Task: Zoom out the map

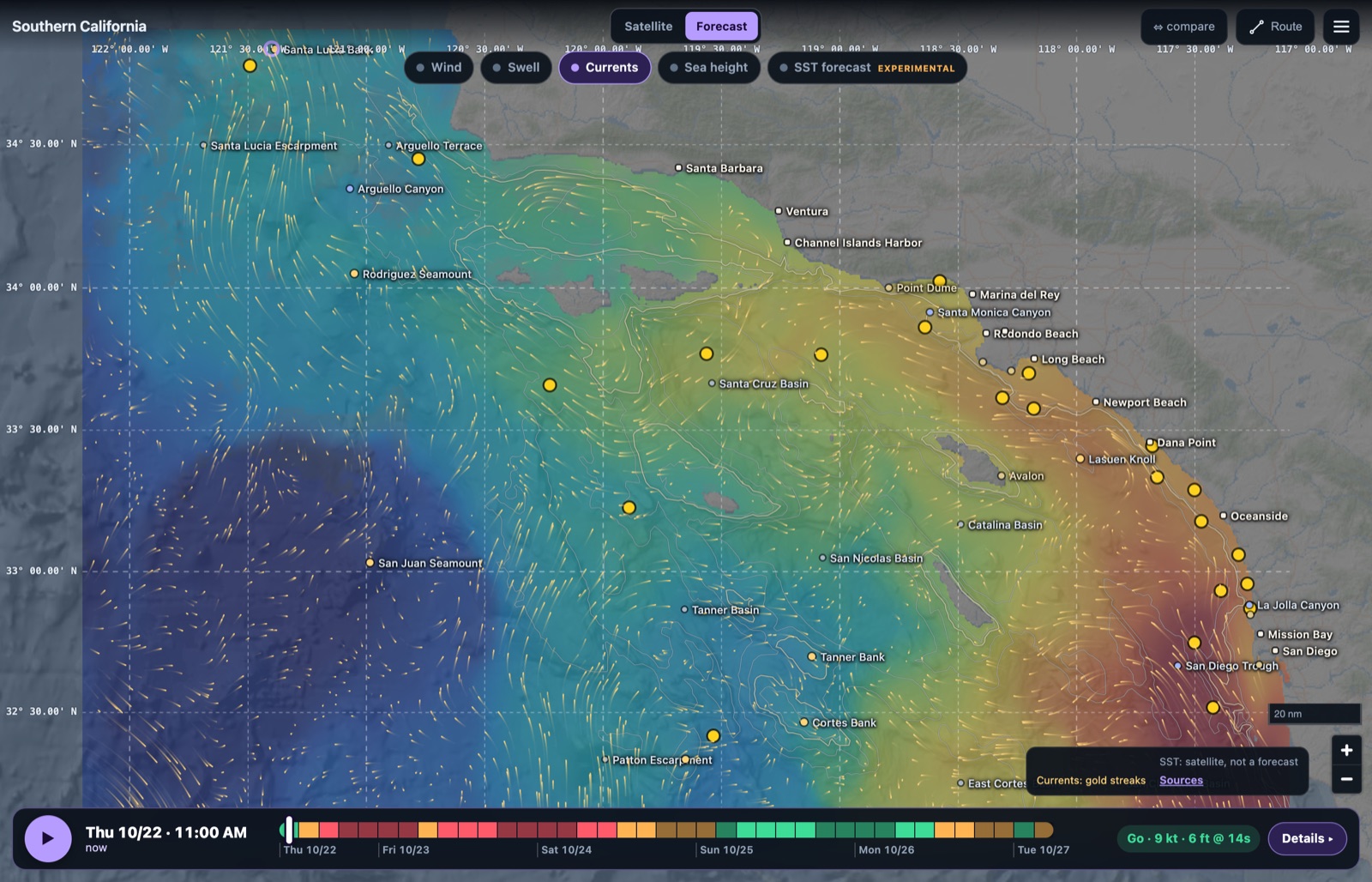Action: pyautogui.click(x=1346, y=779)
